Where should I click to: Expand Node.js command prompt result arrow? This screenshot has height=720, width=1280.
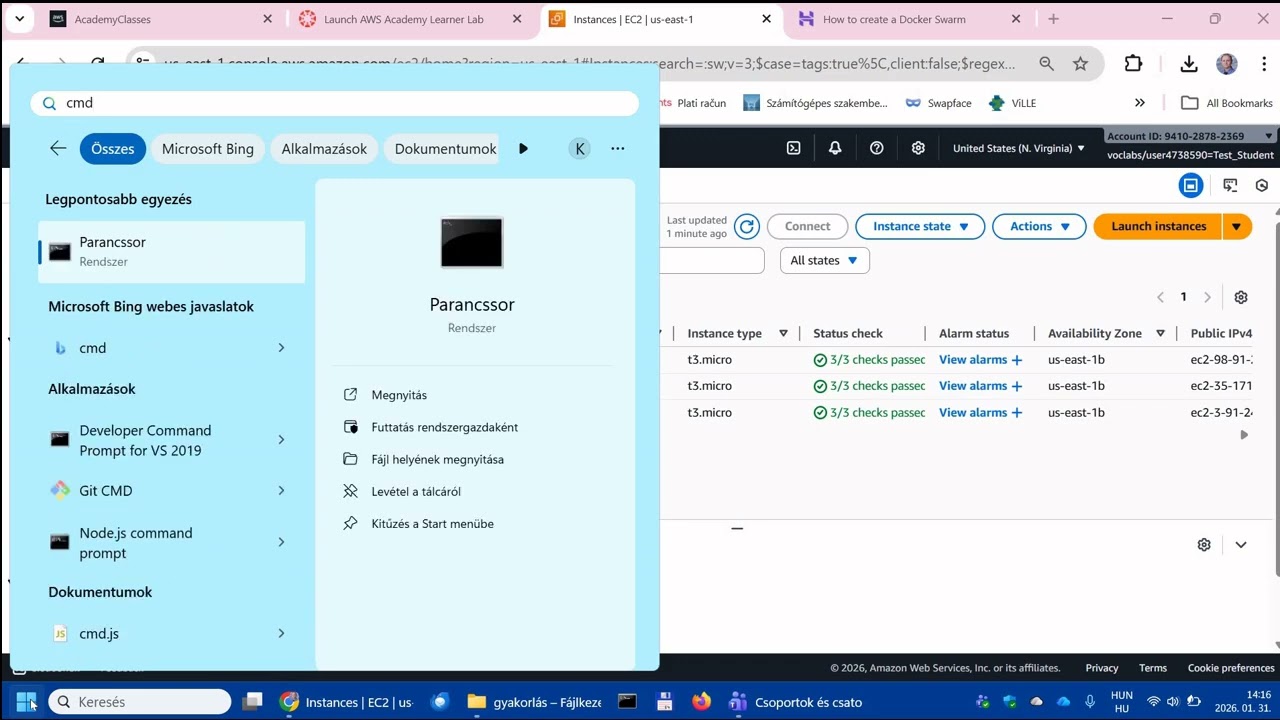click(281, 542)
